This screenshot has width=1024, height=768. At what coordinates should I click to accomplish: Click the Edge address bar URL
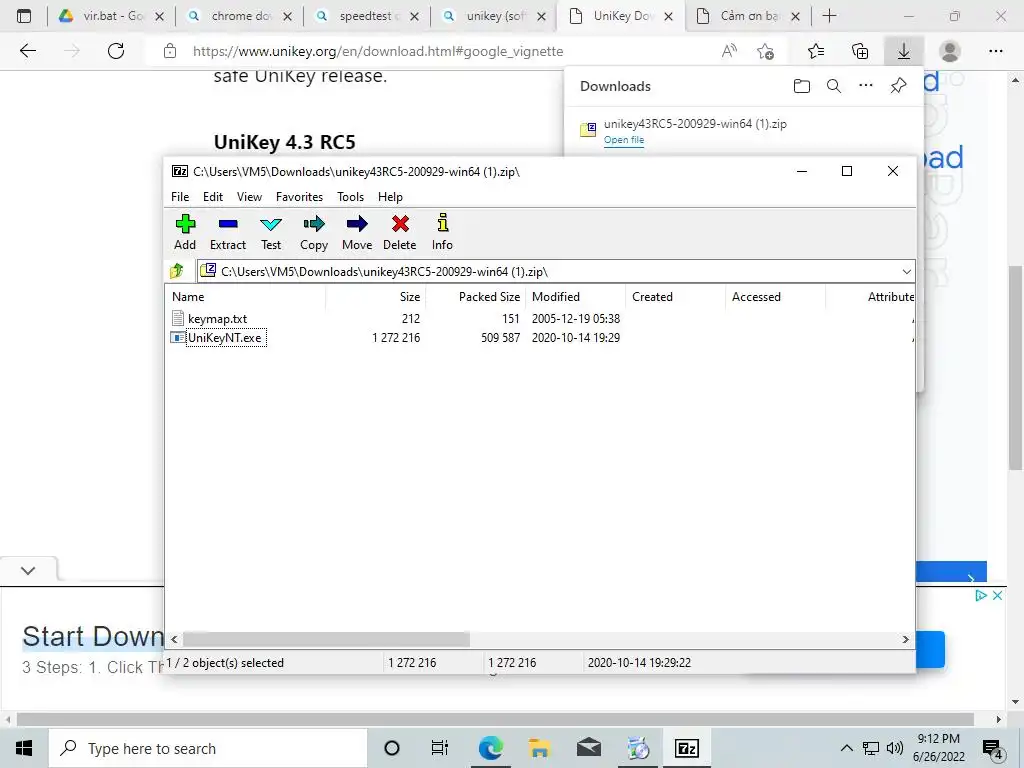377,51
